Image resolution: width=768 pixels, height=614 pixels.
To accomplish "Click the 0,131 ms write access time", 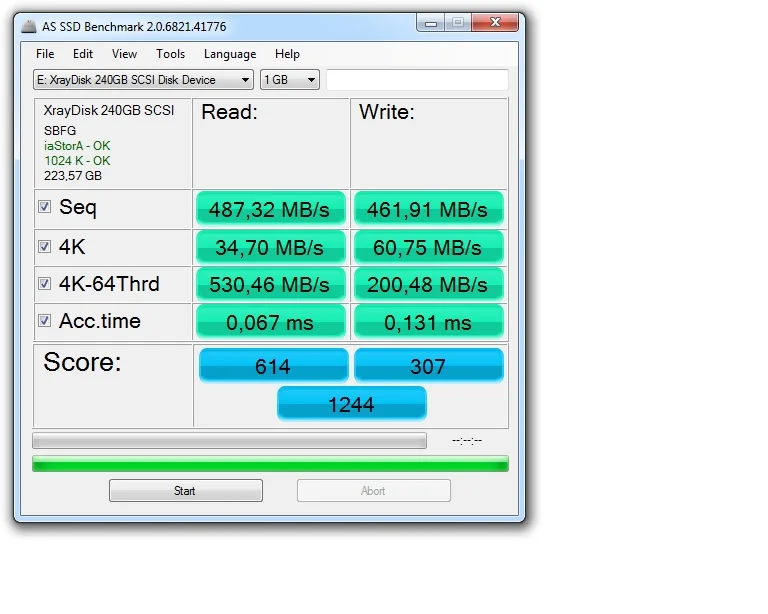I will (x=429, y=322).
